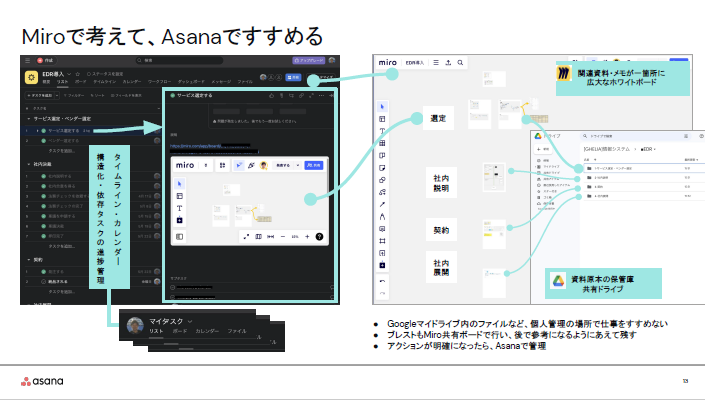
Task: Switch to the タイムライン tab in Asana
Action: click(x=105, y=82)
